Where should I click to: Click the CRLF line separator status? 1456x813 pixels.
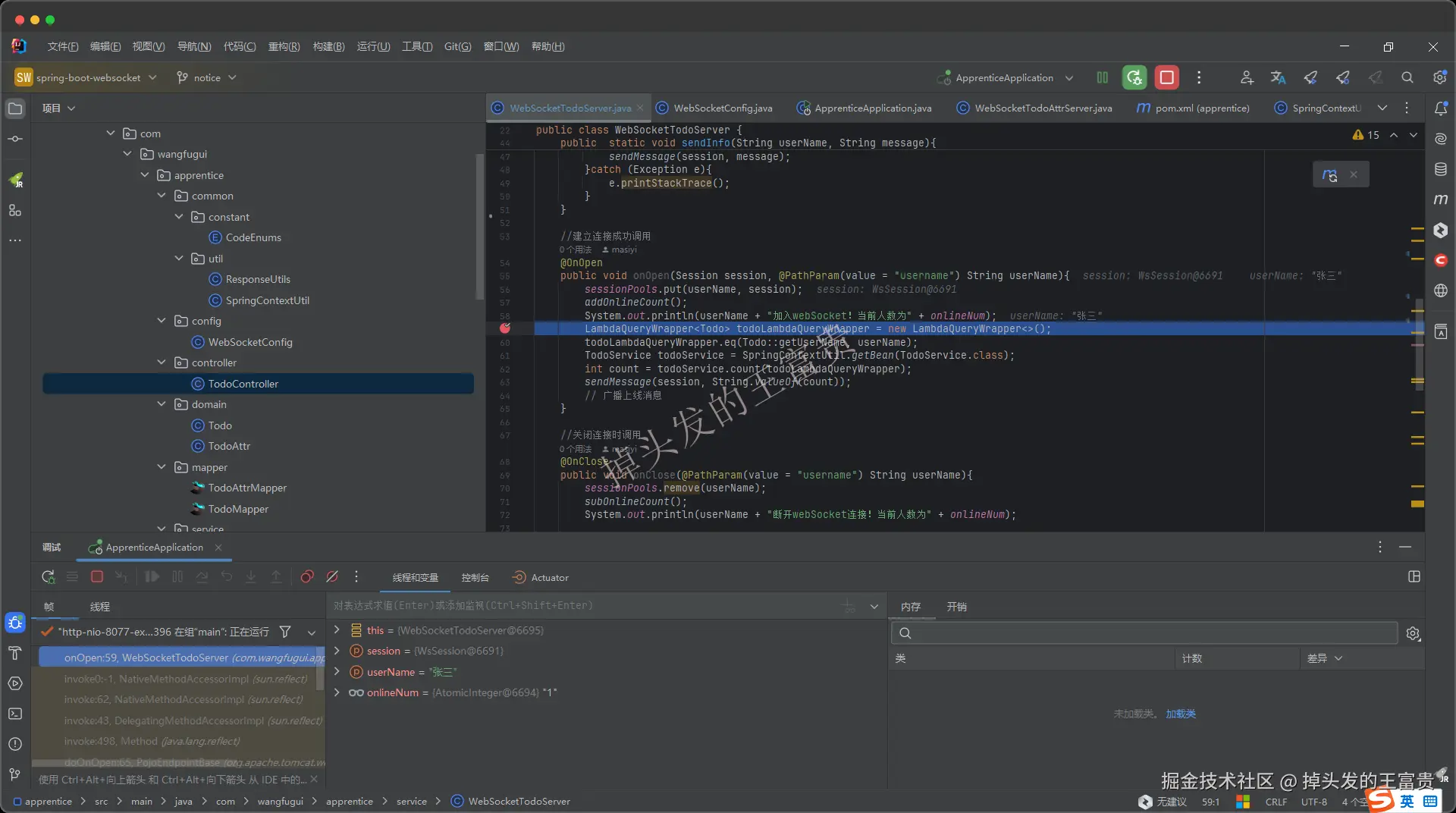pyautogui.click(x=1276, y=802)
